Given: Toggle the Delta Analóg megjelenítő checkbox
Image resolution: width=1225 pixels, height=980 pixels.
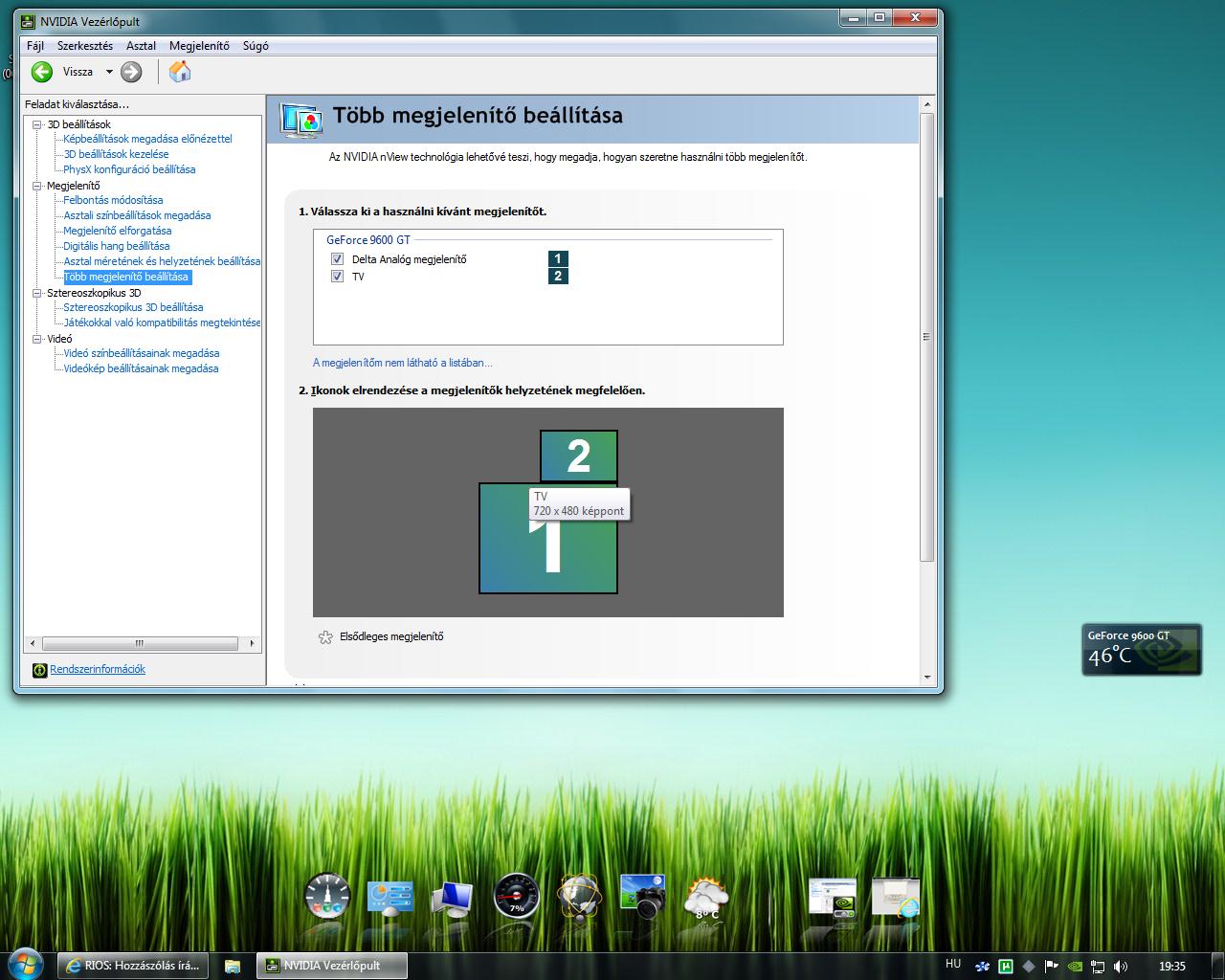Looking at the screenshot, I should (x=337, y=259).
